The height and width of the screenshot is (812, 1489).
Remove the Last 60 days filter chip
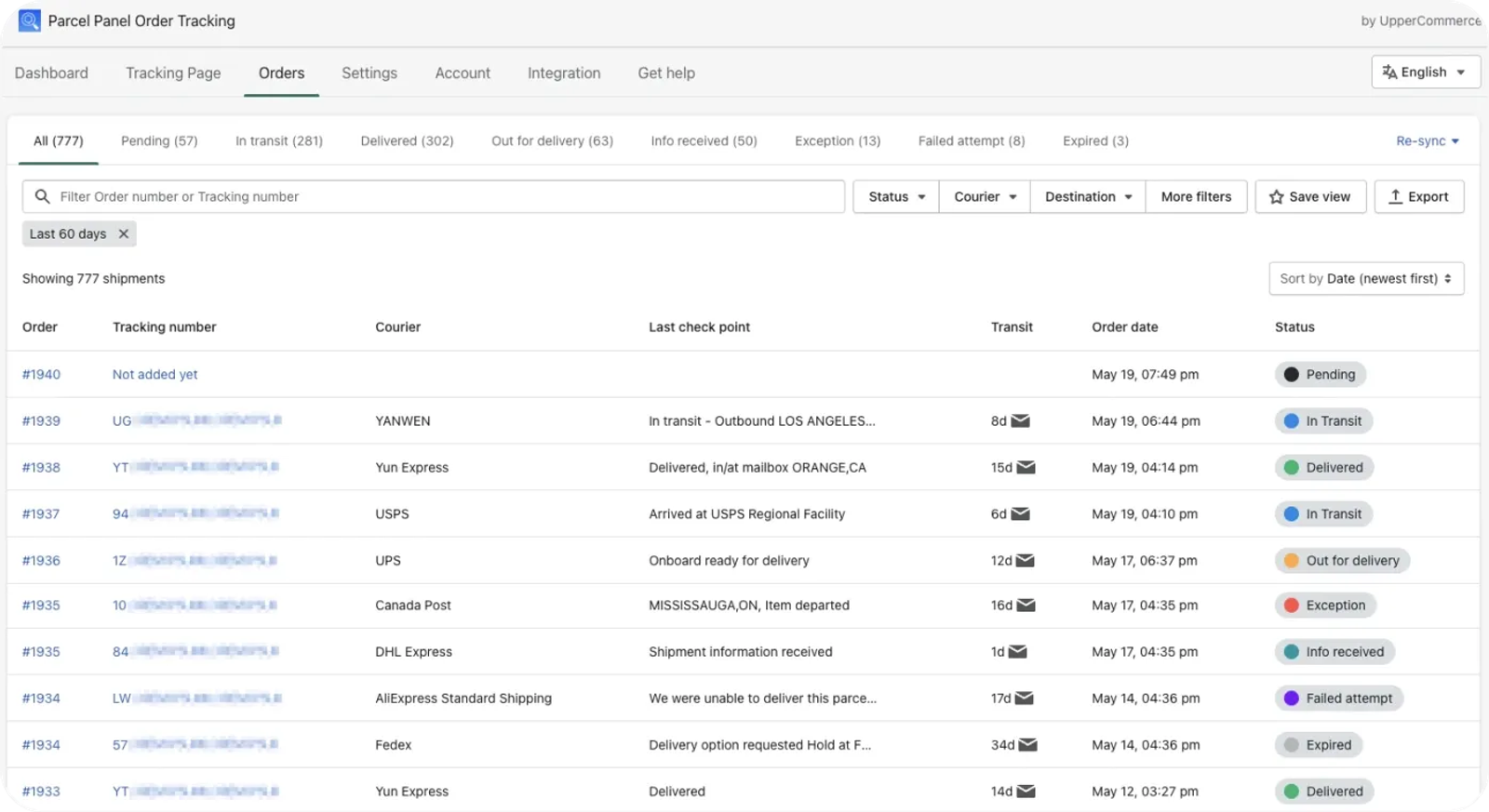point(123,233)
